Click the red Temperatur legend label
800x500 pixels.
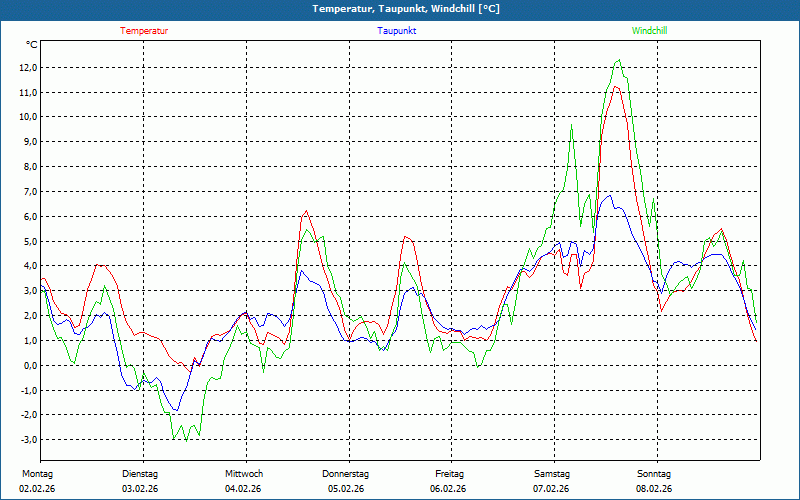coord(144,31)
